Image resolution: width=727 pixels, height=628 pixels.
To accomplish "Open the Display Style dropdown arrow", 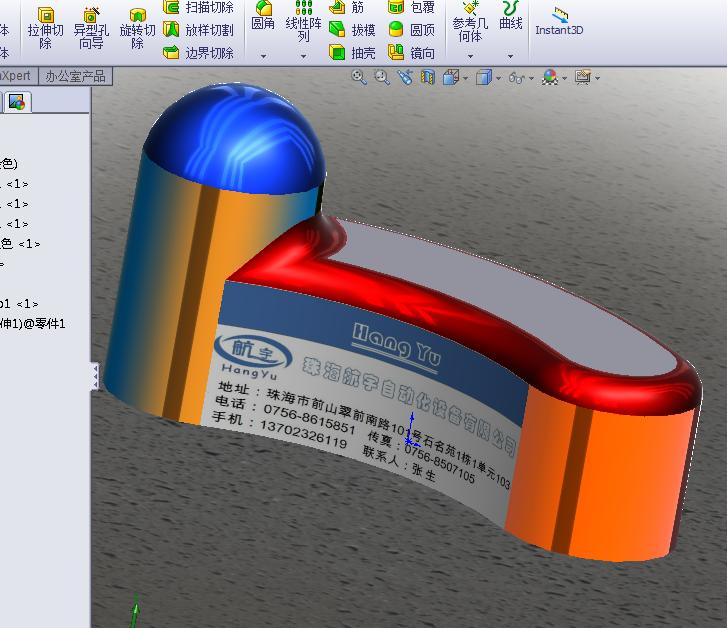I will click(x=498, y=78).
